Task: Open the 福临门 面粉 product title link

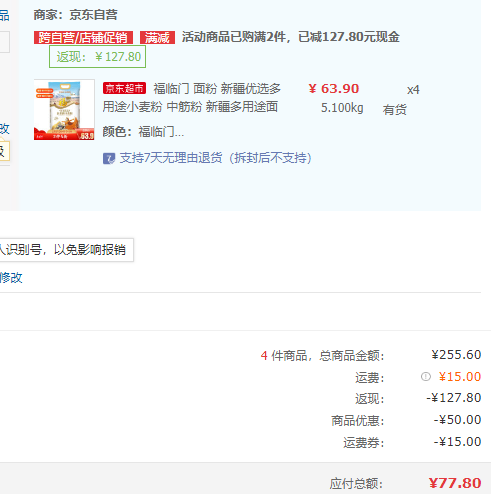Action: click(x=192, y=98)
